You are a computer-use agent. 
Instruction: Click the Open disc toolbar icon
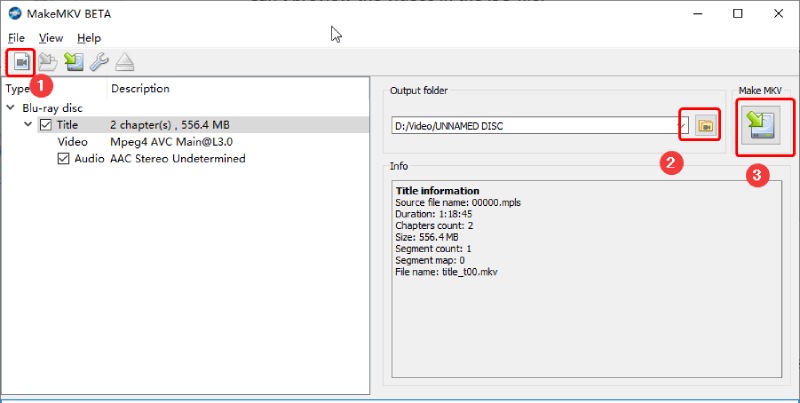point(48,62)
